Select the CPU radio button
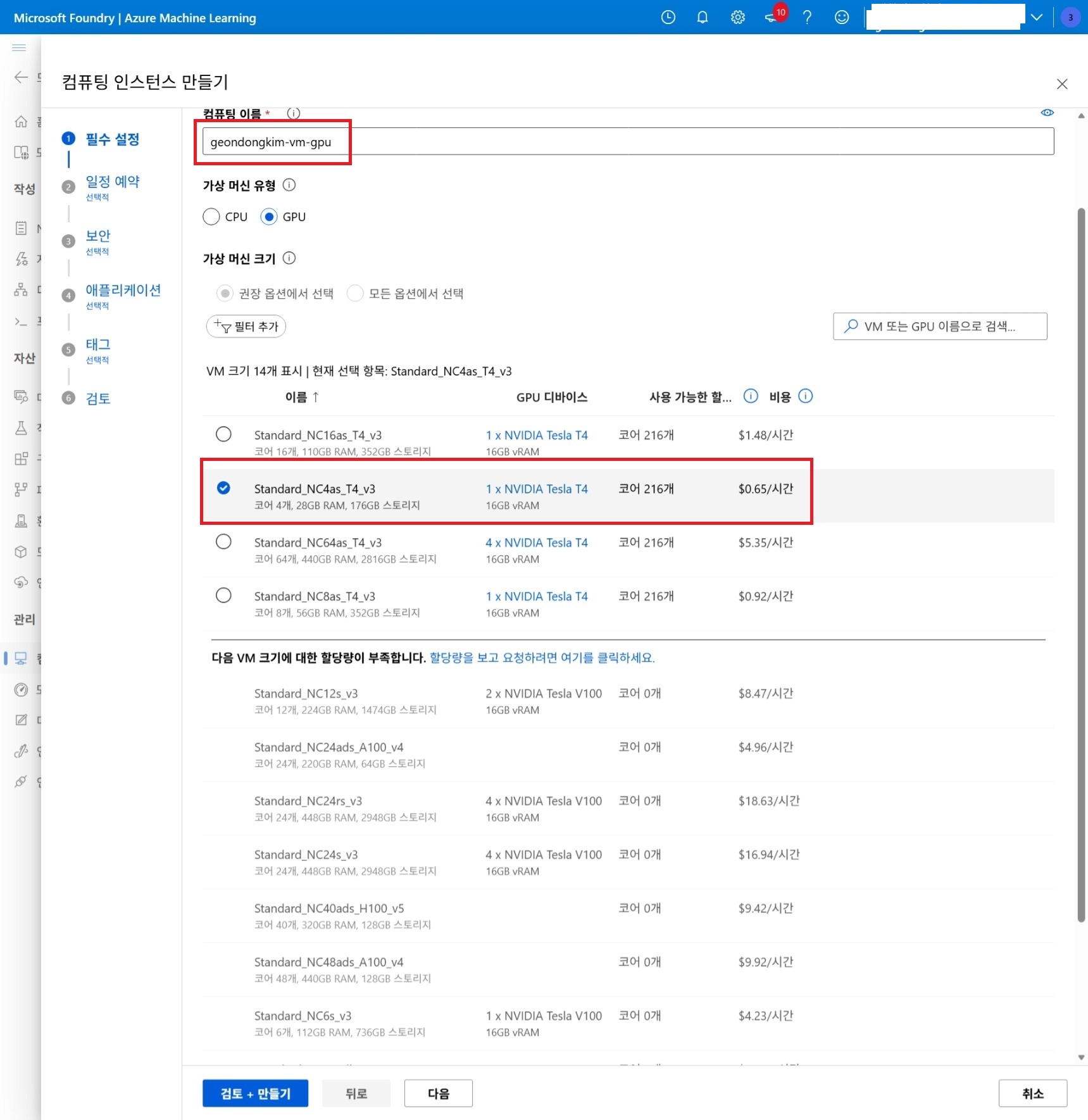 click(211, 217)
